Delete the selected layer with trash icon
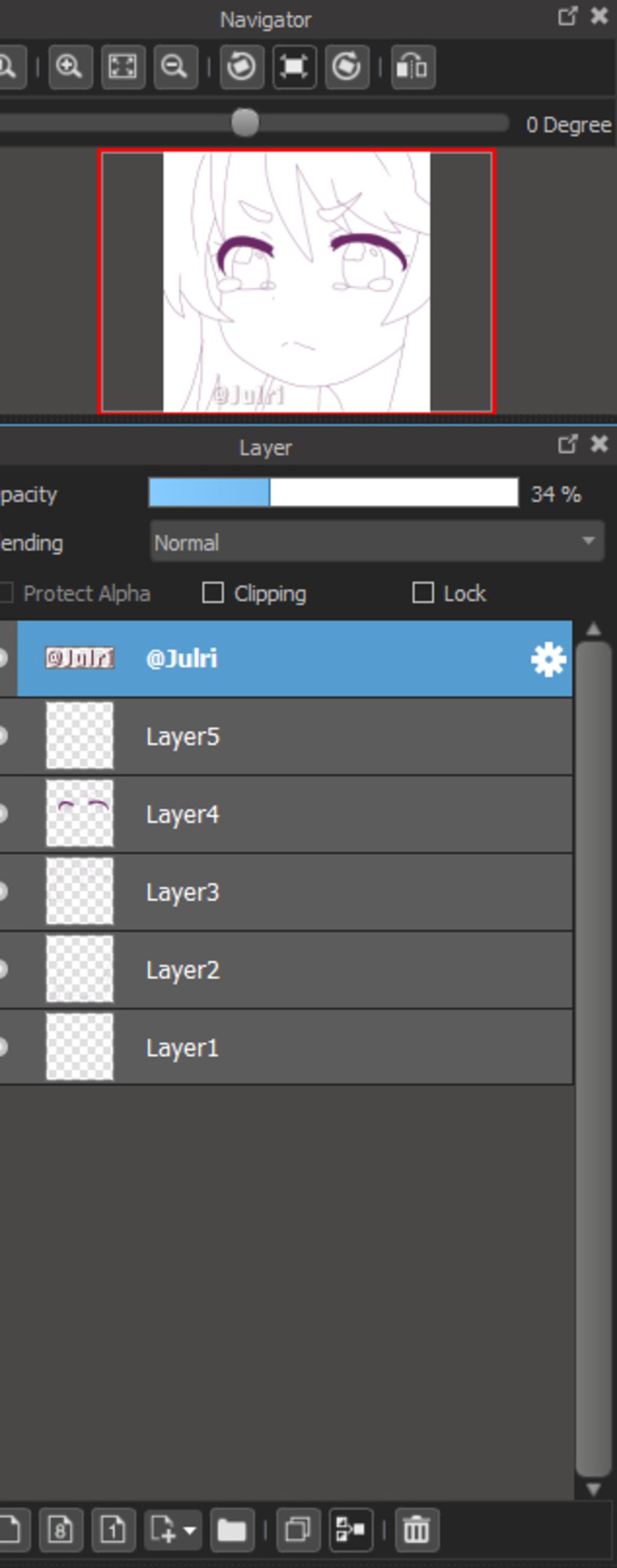This screenshot has width=617, height=1568. (416, 1528)
